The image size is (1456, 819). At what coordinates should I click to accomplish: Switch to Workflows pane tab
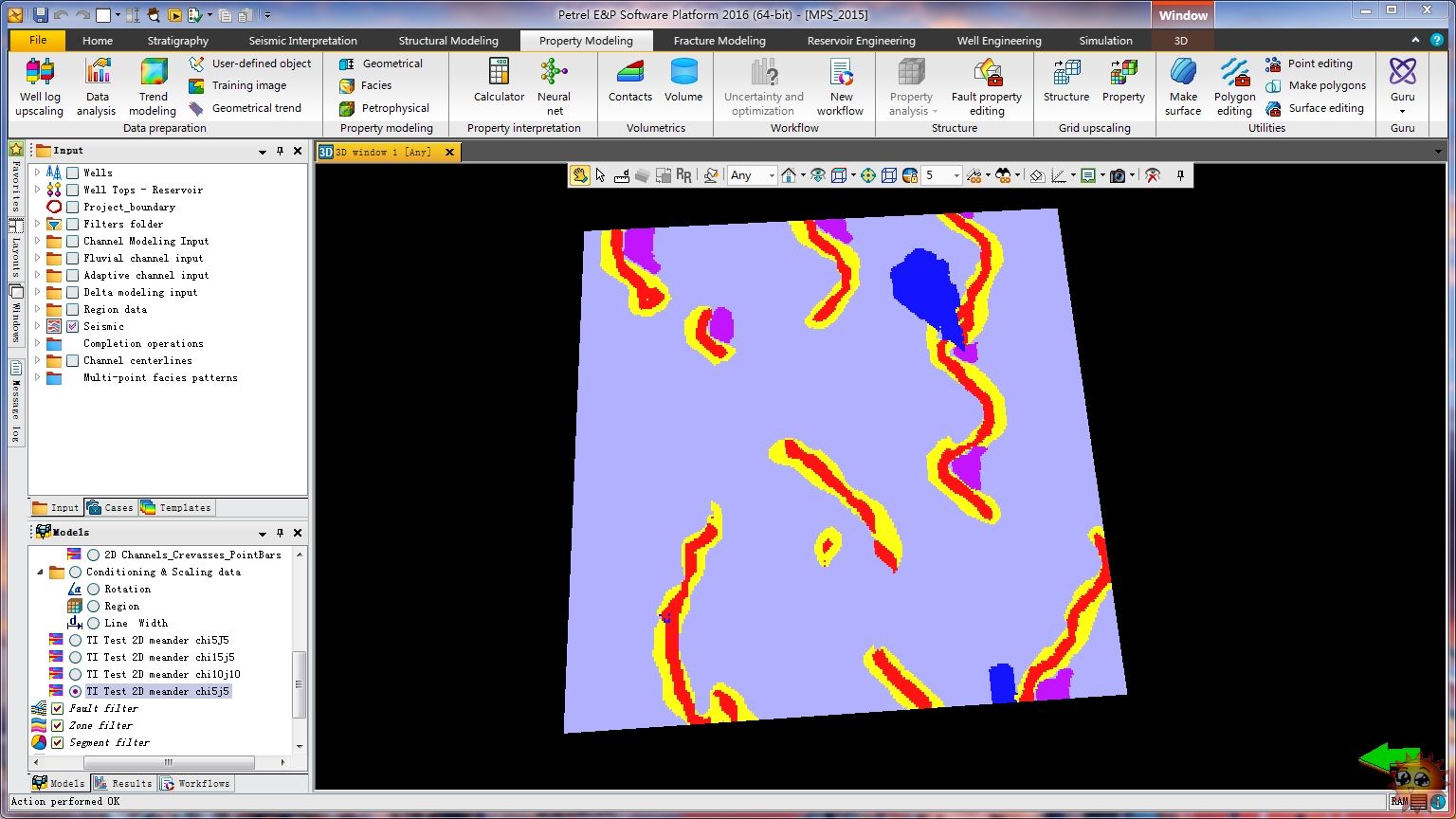(x=195, y=783)
